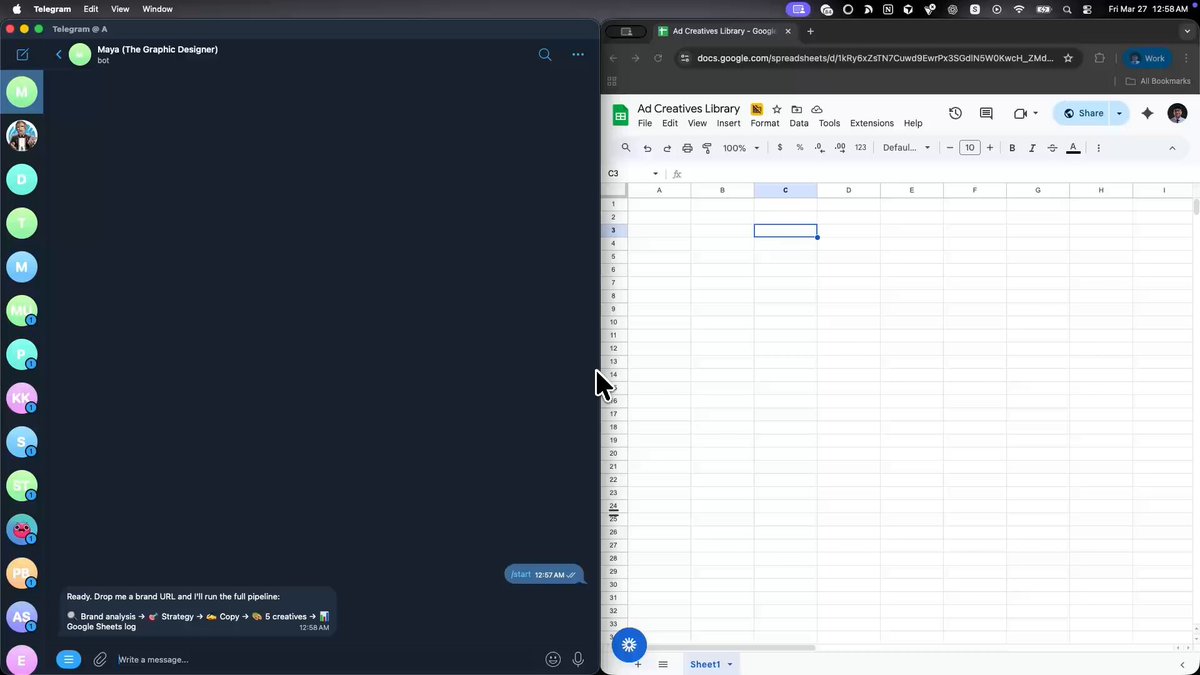Viewport: 1200px width, 675px height.
Task: Open the emoji picker in Telegram
Action: tap(553, 659)
